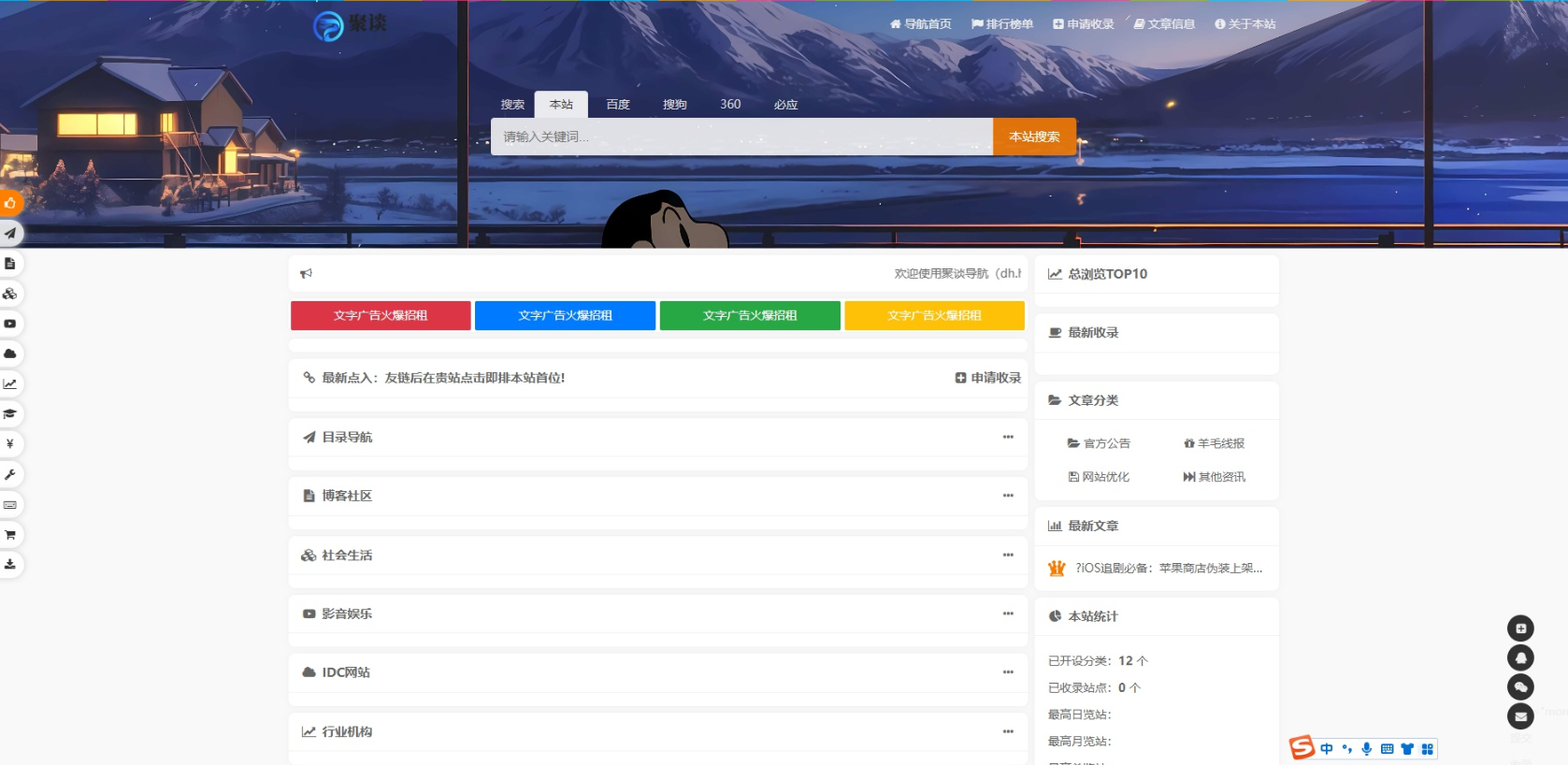This screenshot has height=765, width=1568.
Task: Expand more options for 影音娱乐
Action: click(x=1008, y=613)
